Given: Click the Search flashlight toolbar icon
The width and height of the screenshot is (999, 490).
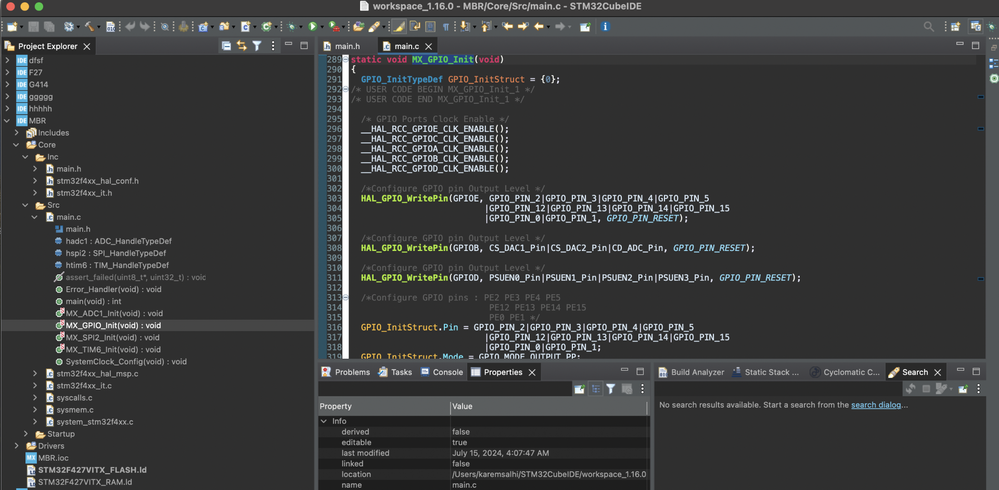Looking at the screenshot, I should tap(374, 27).
